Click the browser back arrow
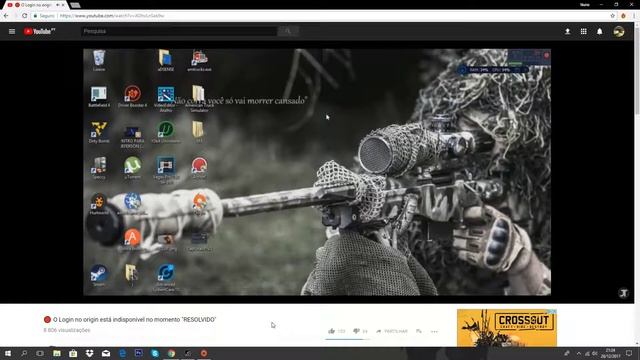Screen dimensions: 640x360 [x=6, y=16]
